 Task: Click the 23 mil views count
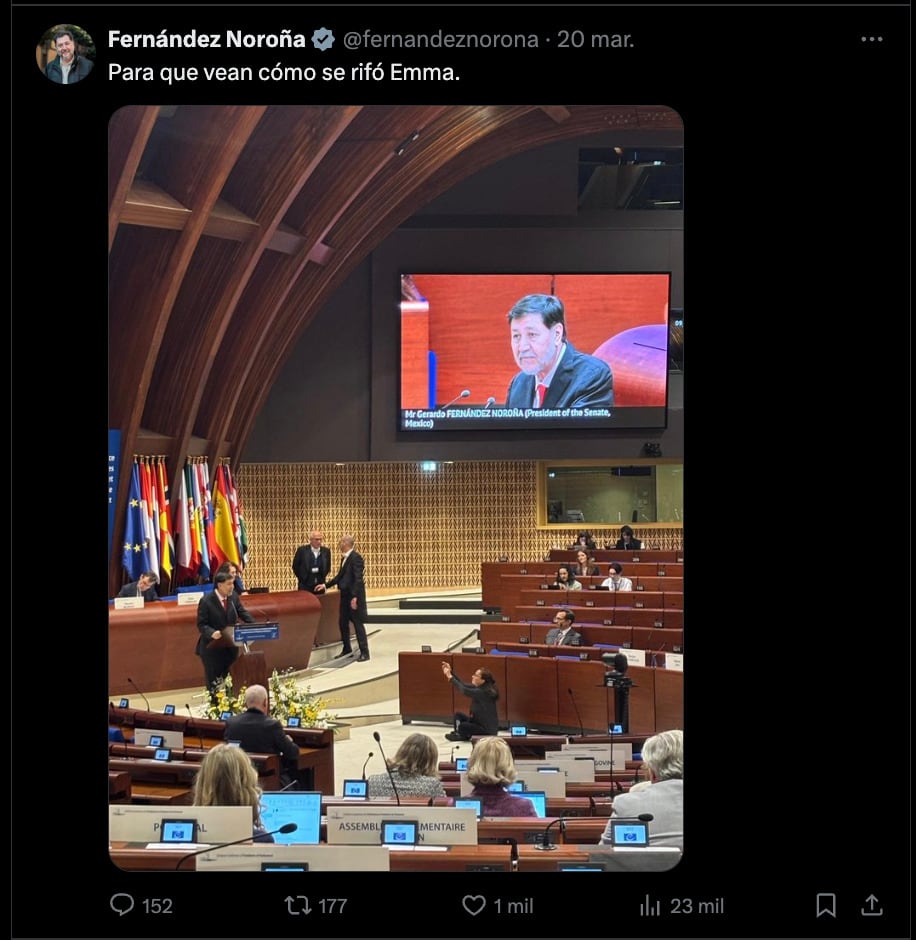pos(697,906)
